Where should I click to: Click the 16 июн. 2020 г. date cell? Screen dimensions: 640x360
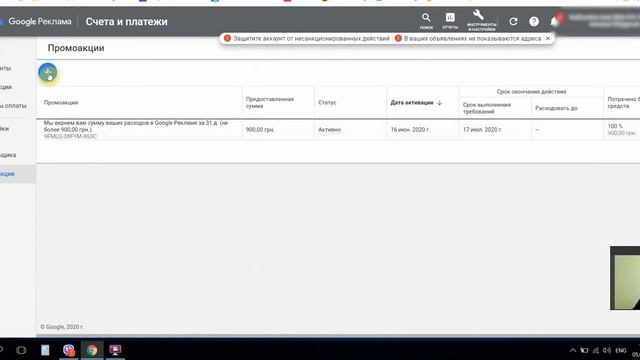[x=410, y=129]
